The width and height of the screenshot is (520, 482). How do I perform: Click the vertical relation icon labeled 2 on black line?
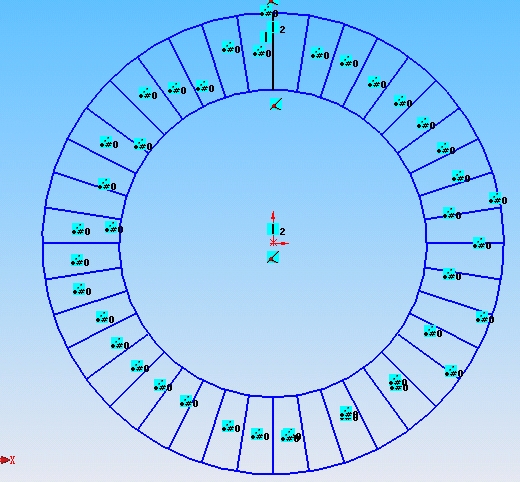pyautogui.click(x=273, y=28)
